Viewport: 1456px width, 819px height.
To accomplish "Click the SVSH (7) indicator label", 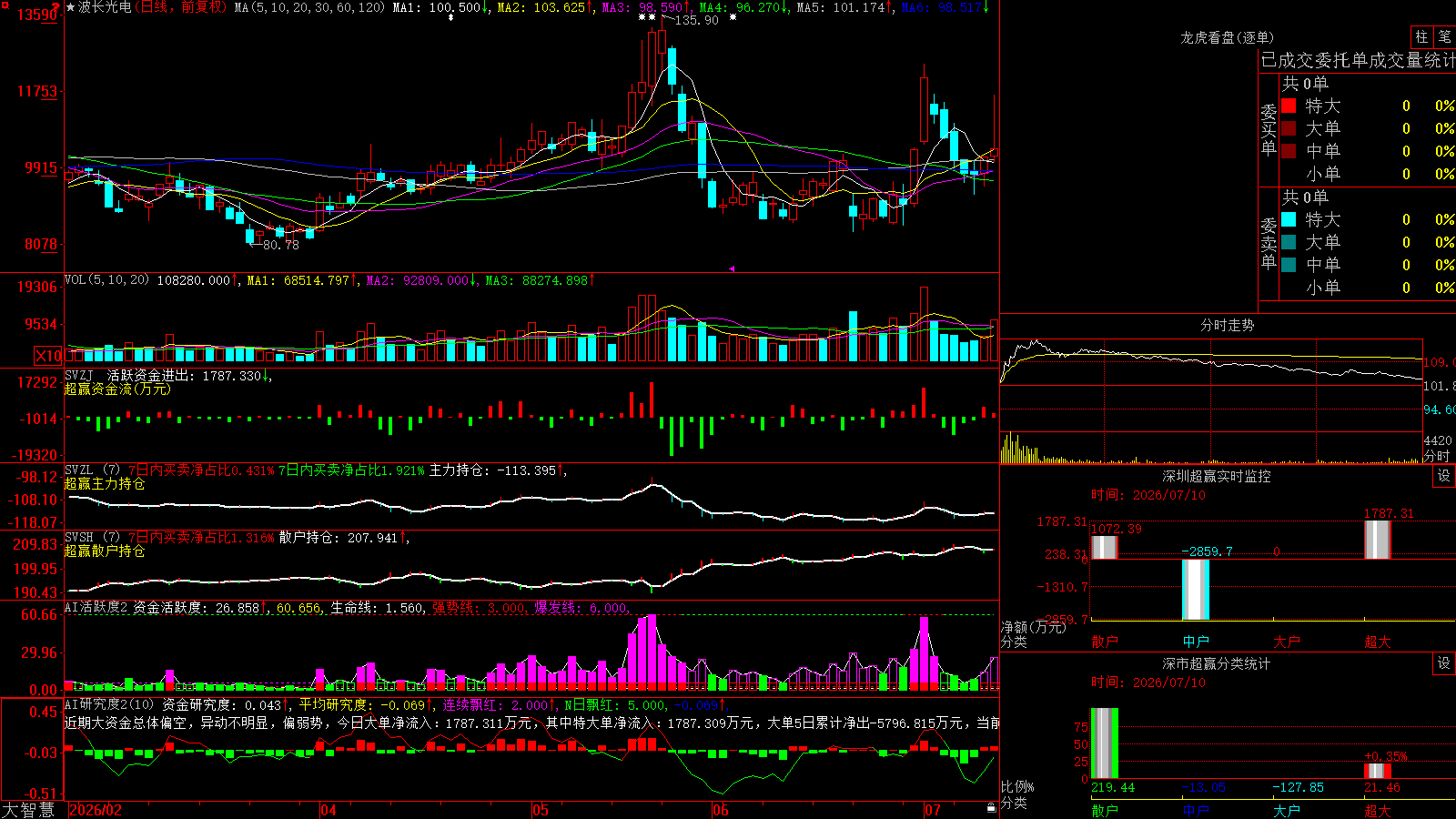I will [x=92, y=538].
